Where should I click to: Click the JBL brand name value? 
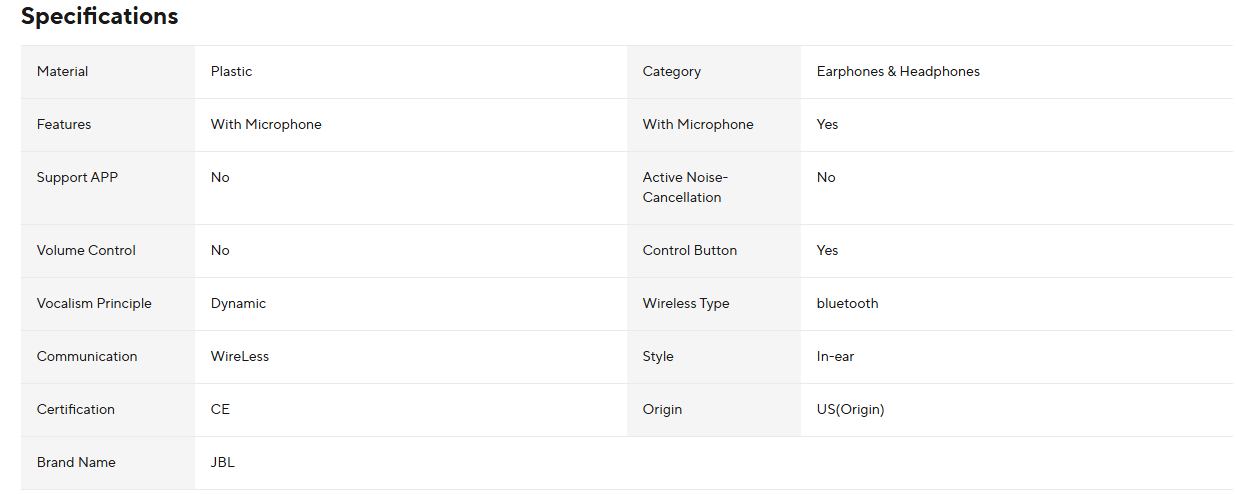point(222,463)
